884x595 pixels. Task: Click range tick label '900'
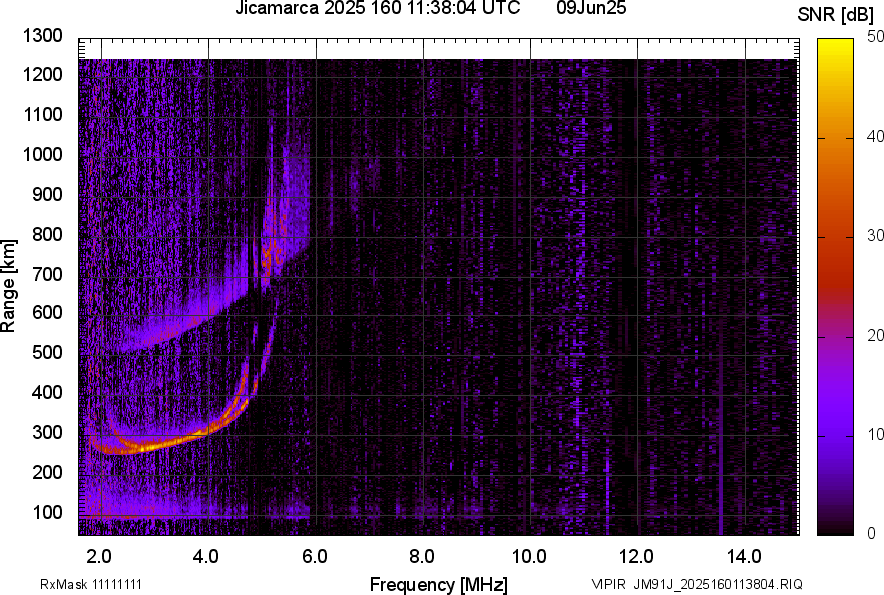click(47, 194)
